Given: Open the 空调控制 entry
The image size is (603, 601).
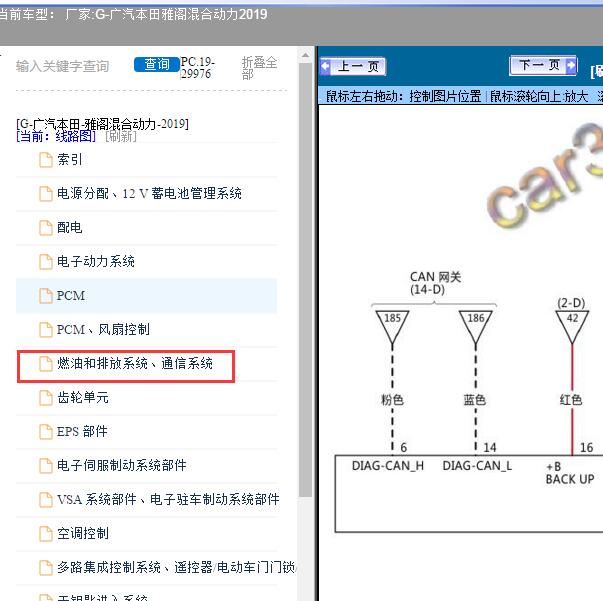Looking at the screenshot, I should pyautogui.click(x=83, y=533).
